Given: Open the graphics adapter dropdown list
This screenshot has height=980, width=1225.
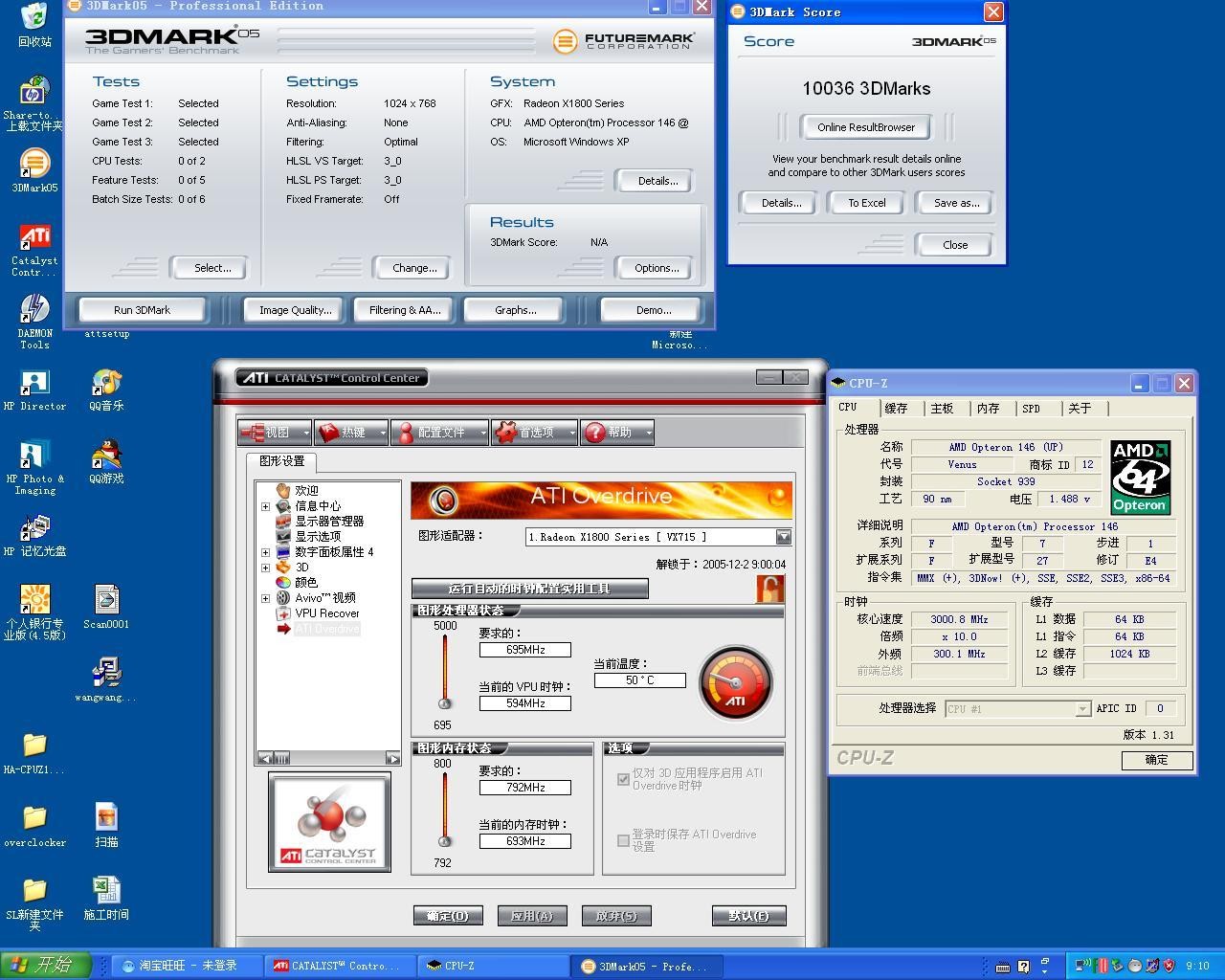Looking at the screenshot, I should pyautogui.click(x=783, y=537).
